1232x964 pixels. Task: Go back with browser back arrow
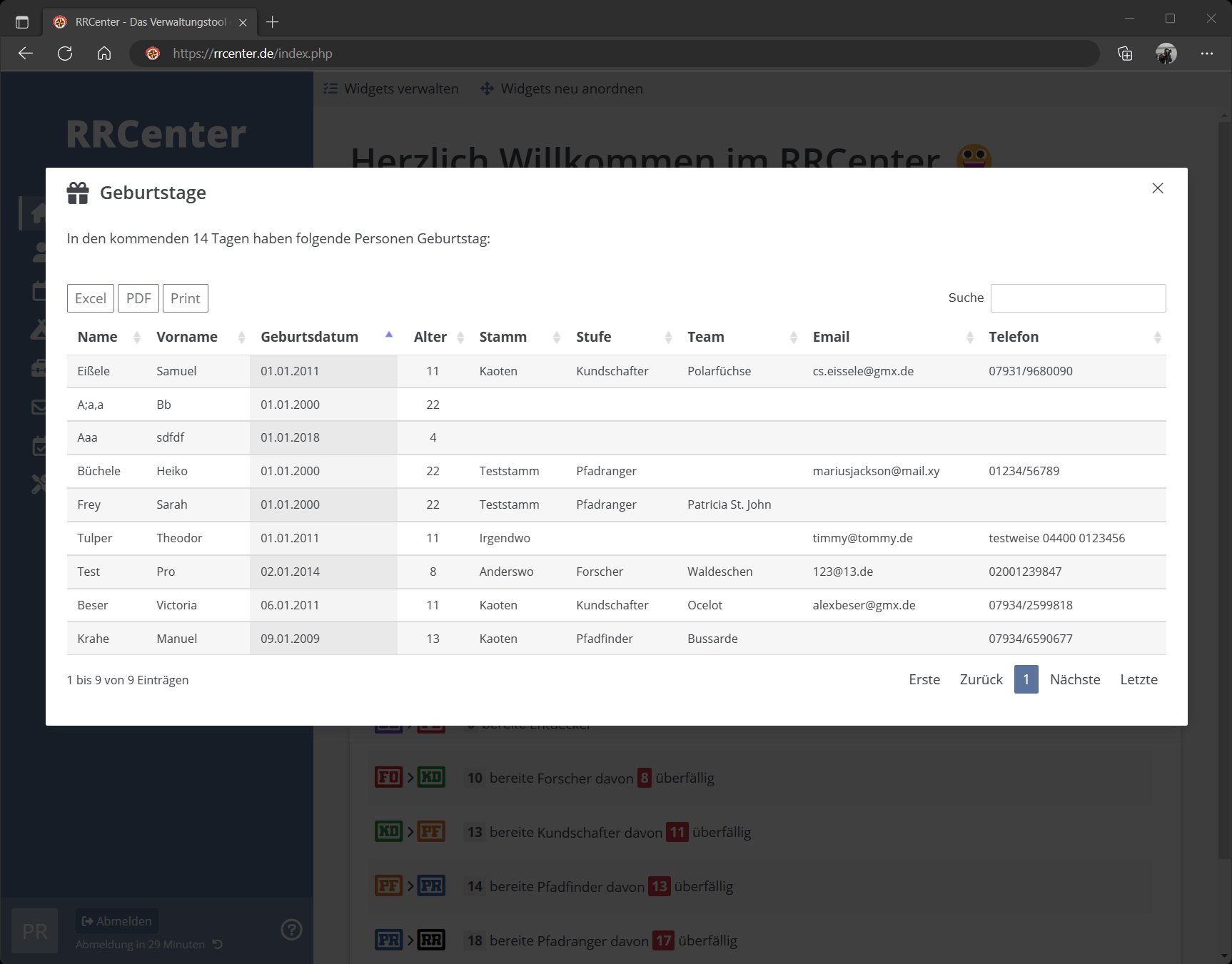tap(26, 54)
